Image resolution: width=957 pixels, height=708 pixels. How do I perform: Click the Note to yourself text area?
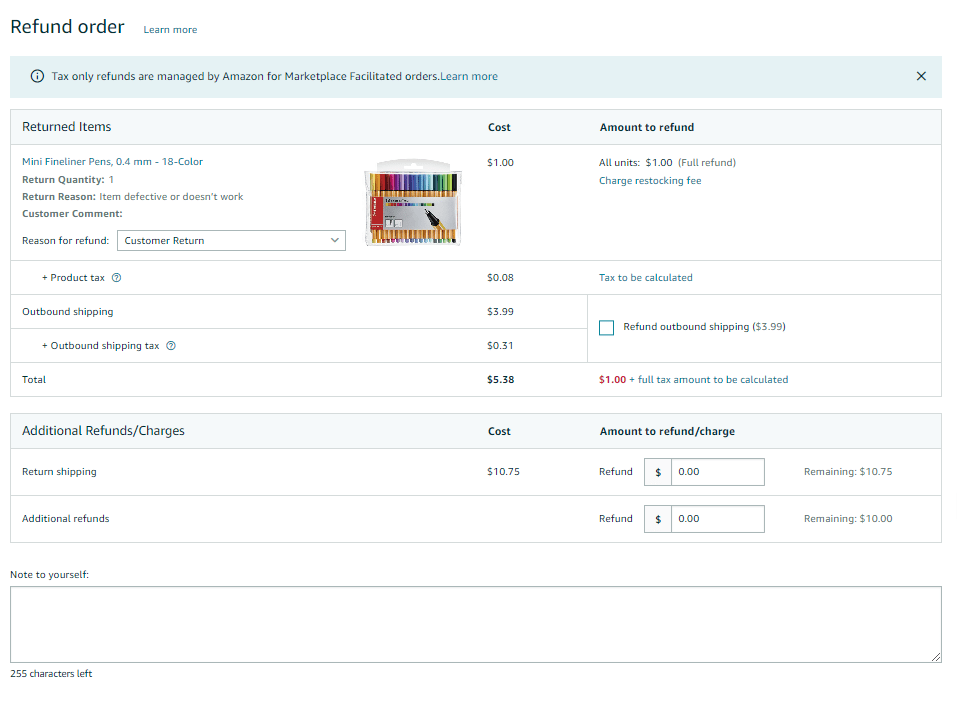pos(475,624)
